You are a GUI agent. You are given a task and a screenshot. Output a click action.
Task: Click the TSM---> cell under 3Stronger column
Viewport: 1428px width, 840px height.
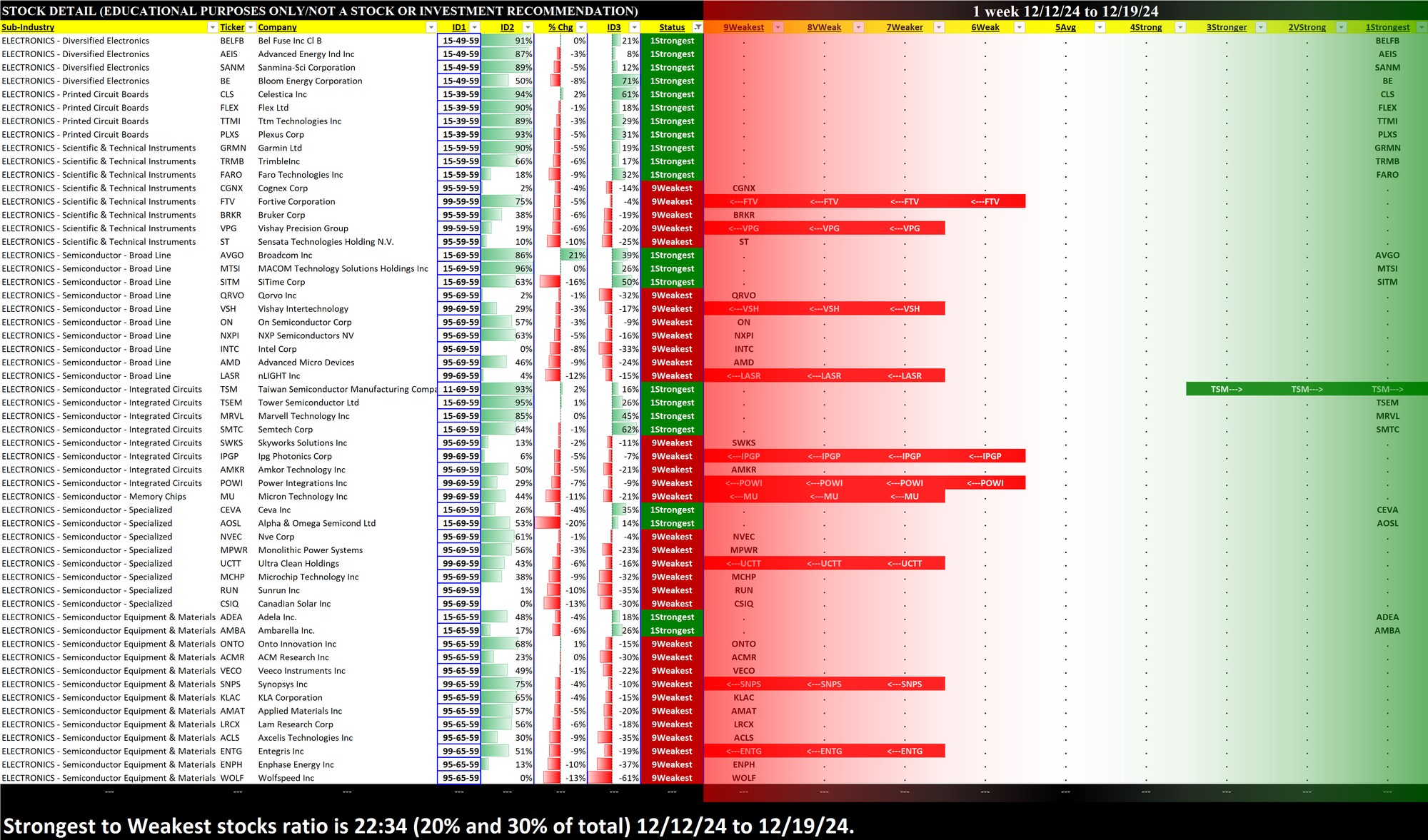[x=1226, y=390]
